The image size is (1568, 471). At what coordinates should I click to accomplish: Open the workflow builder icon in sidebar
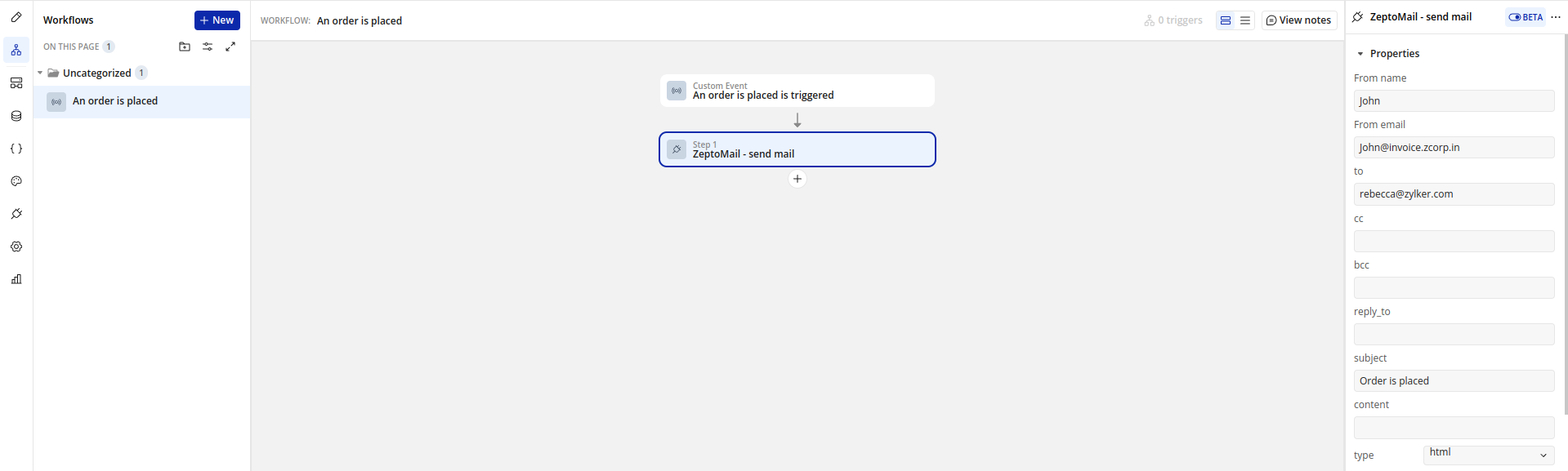click(16, 50)
